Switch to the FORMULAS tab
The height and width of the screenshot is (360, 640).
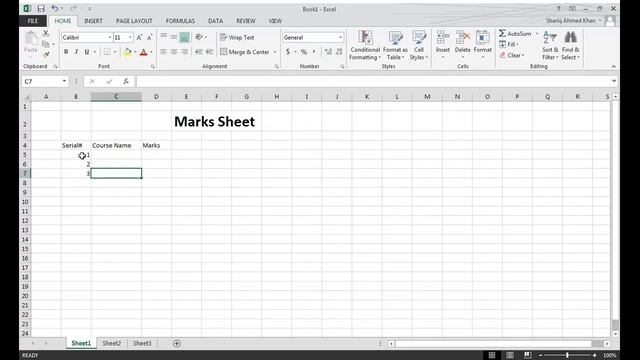[180, 21]
